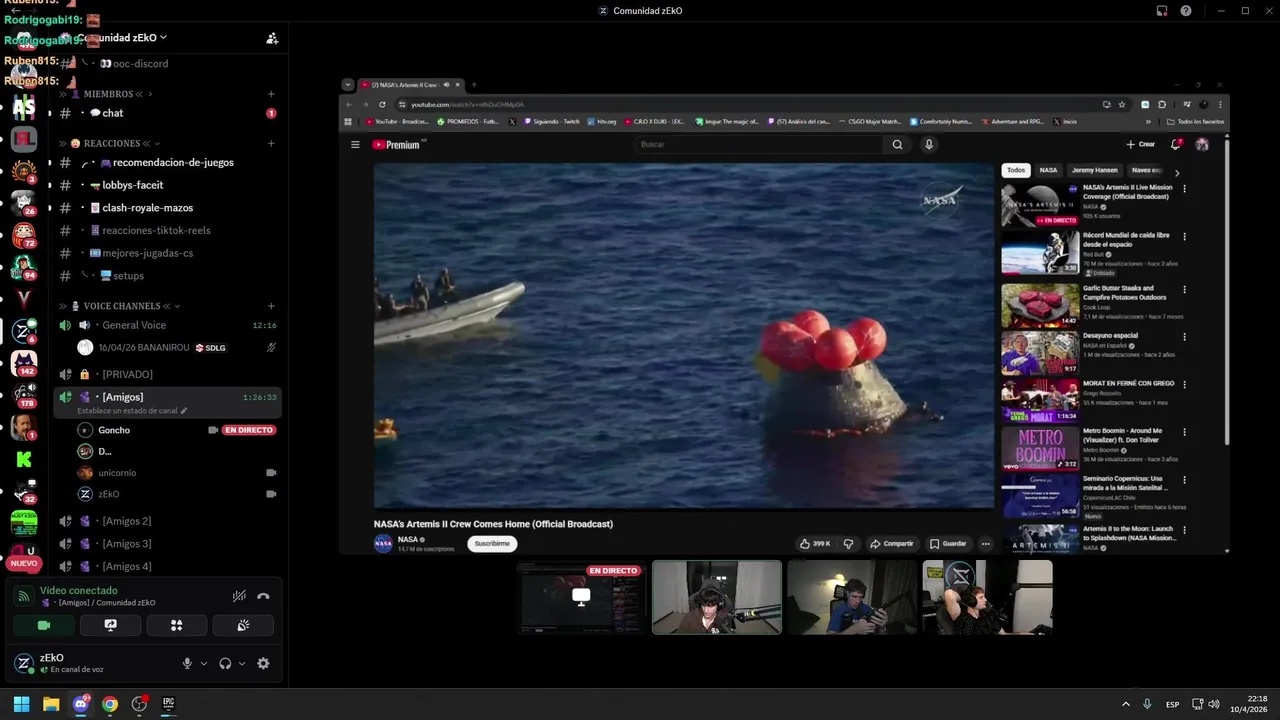1280x720 pixels.
Task: Add a channel to the MIEMBROS category
Action: (271, 94)
